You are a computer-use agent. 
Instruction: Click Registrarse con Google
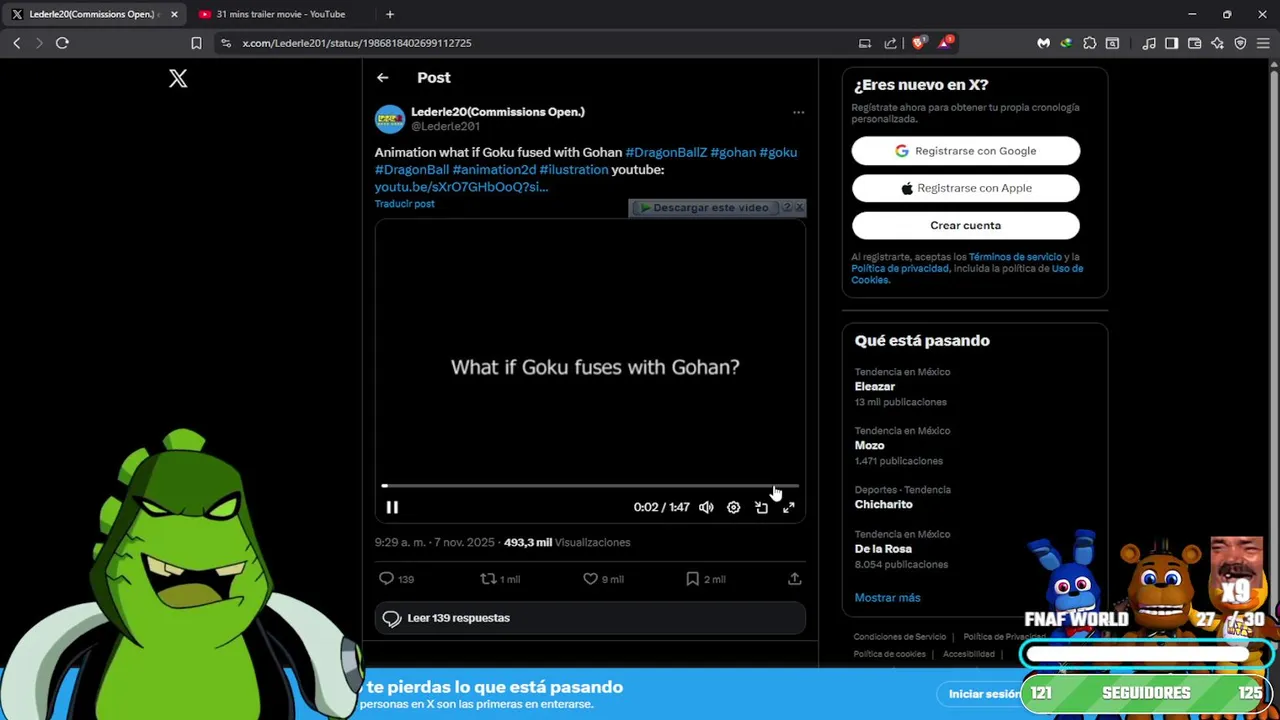pyautogui.click(x=965, y=151)
